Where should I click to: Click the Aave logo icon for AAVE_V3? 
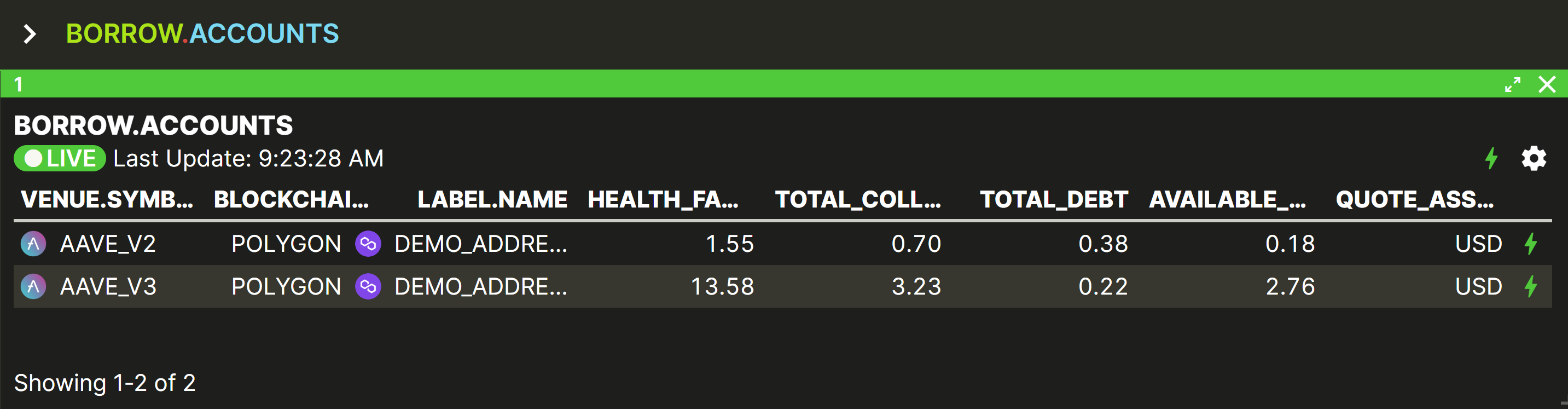pyautogui.click(x=33, y=286)
